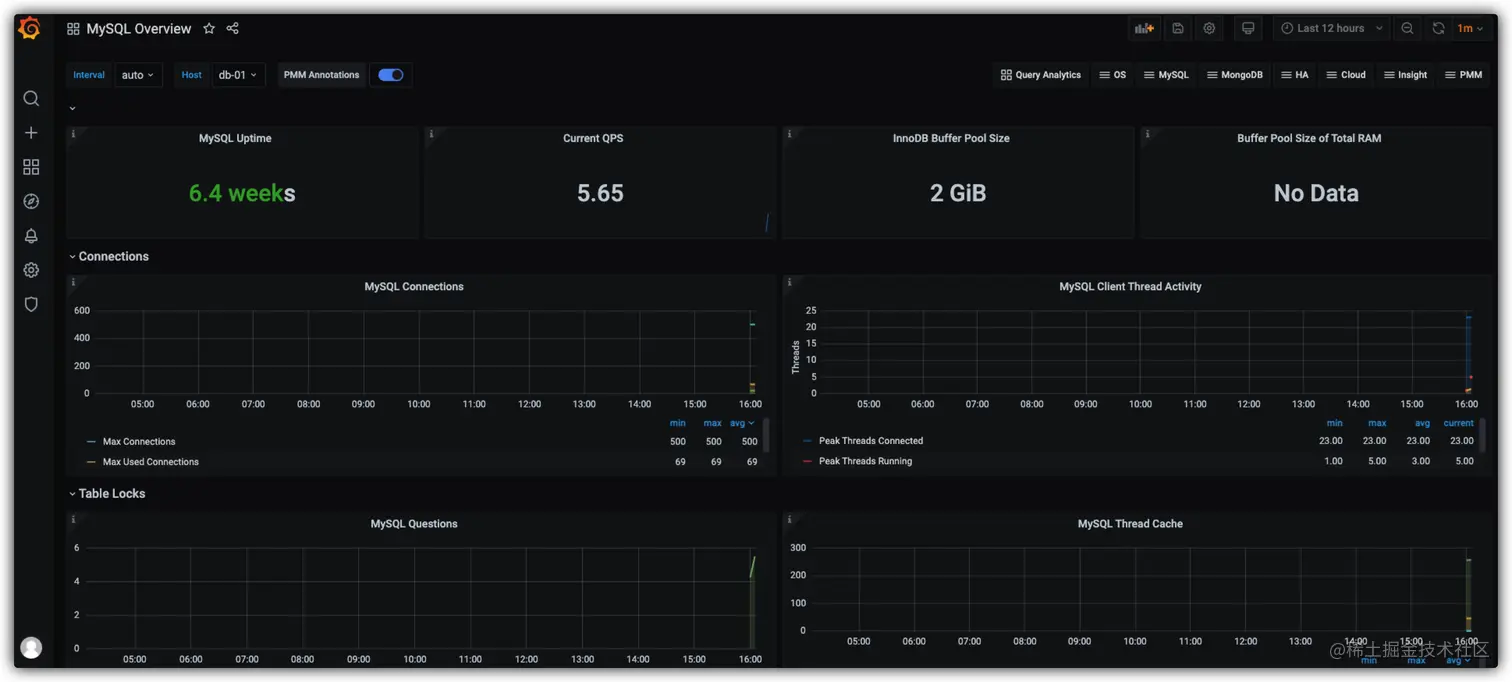The image size is (1512, 682).
Task: Open the MySQL dashboards menu
Action: [1167, 75]
